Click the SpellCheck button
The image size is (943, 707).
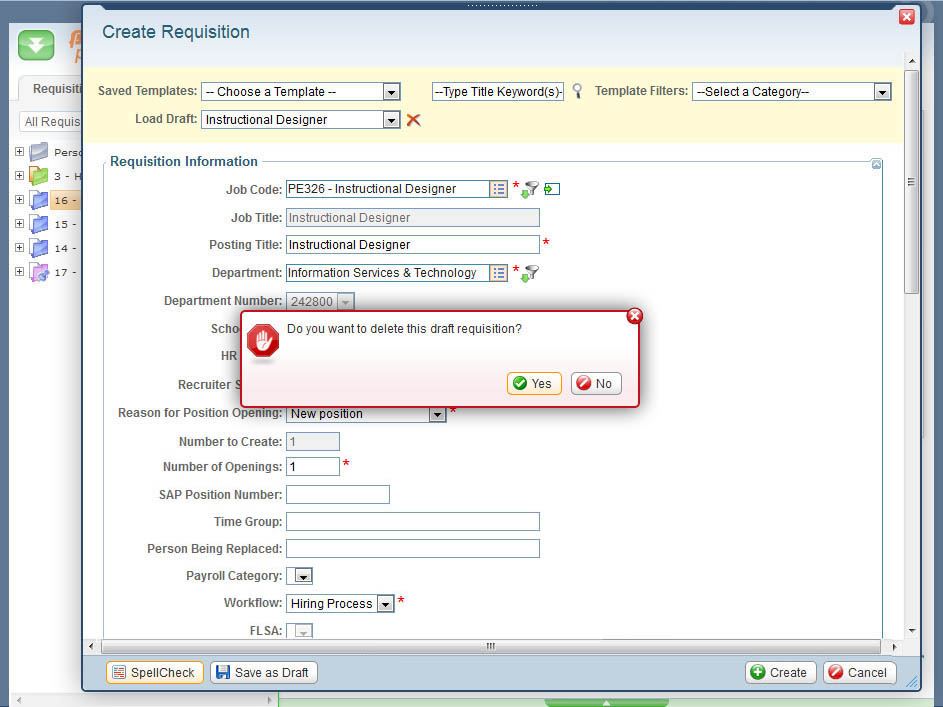click(x=154, y=673)
